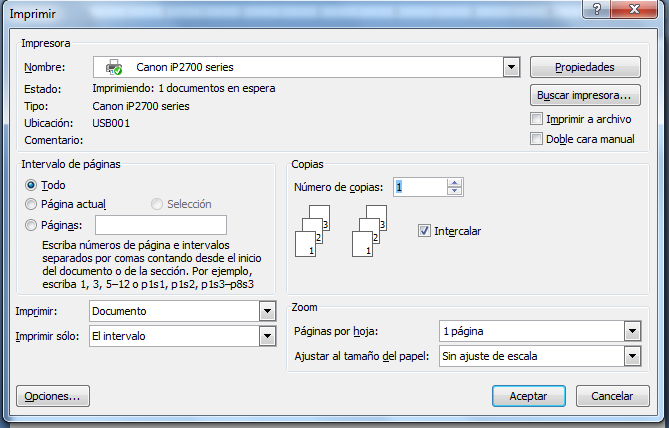Click the Páginas range input field
Screen dimensions: 669x428
click(161, 225)
